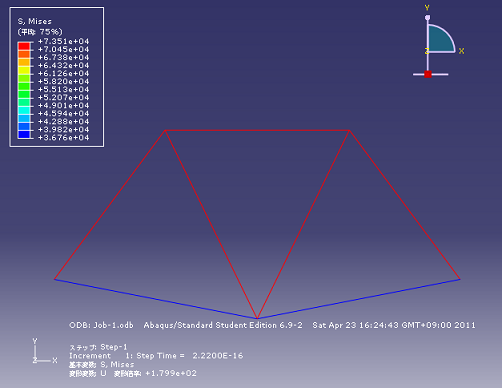
Task: Click the teal quarter-circle of the view compass
Action: 439,40
